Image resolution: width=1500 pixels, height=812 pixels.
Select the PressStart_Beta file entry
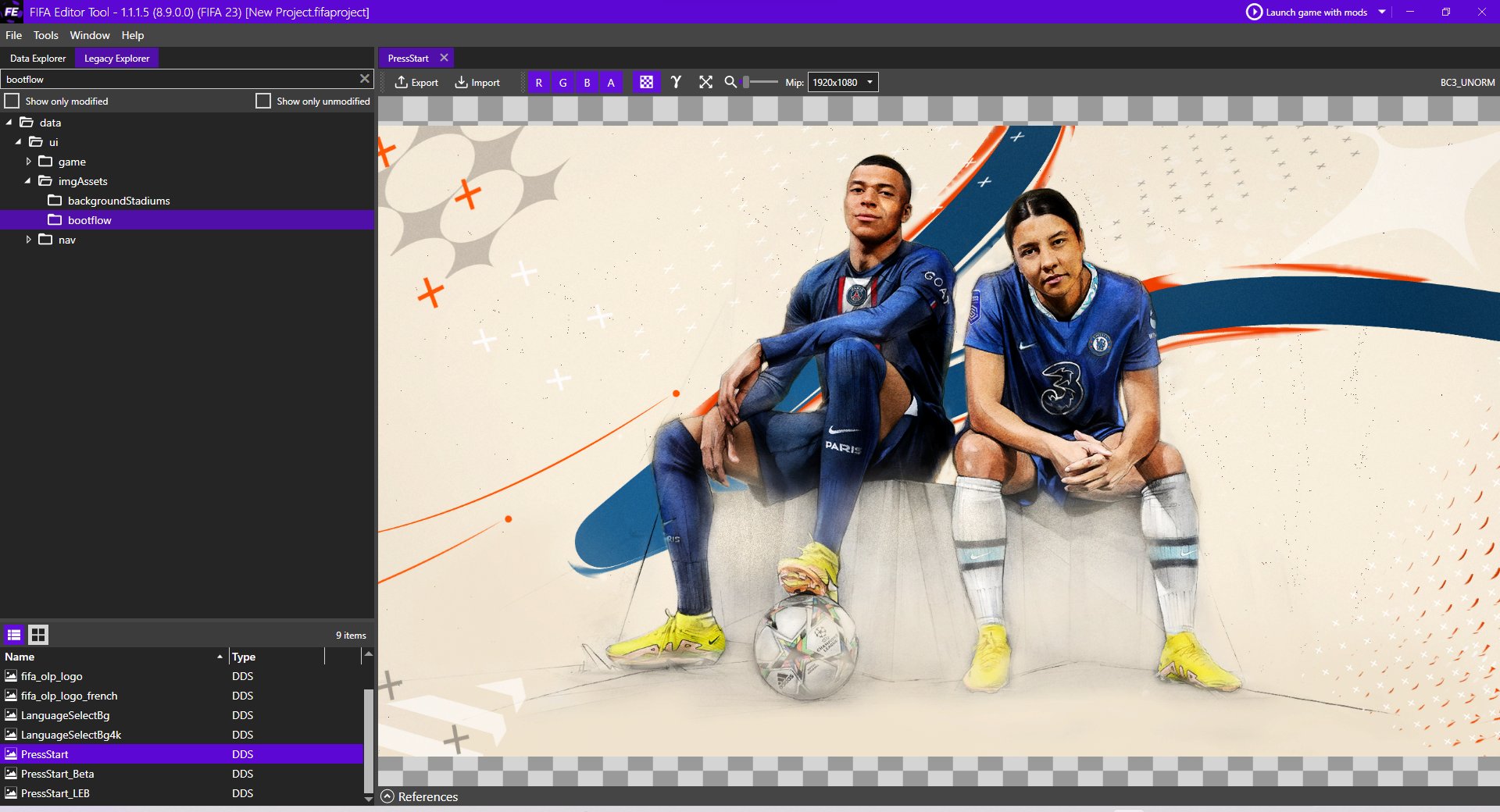pos(57,774)
